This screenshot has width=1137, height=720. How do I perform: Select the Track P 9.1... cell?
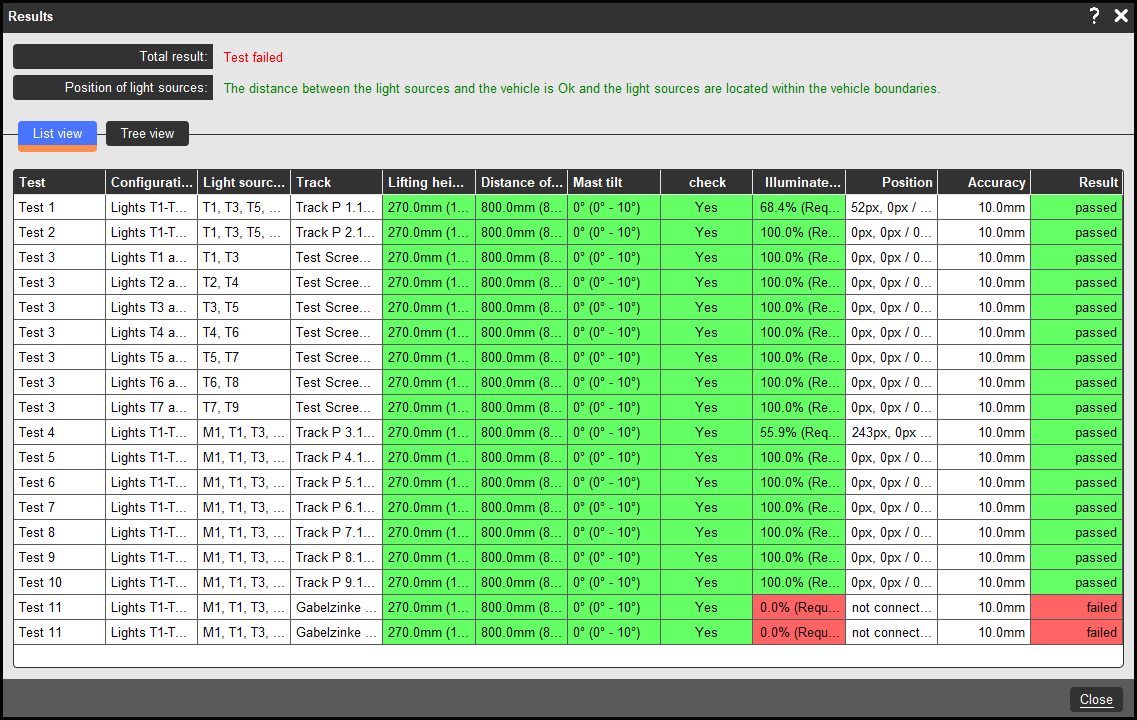(336, 583)
